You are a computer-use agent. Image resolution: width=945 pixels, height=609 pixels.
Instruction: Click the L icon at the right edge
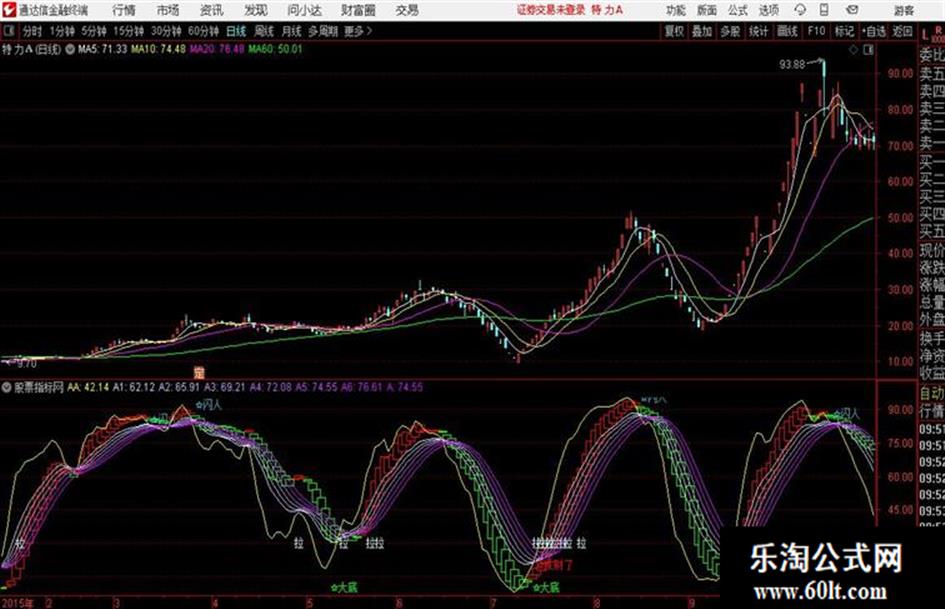coord(925,35)
